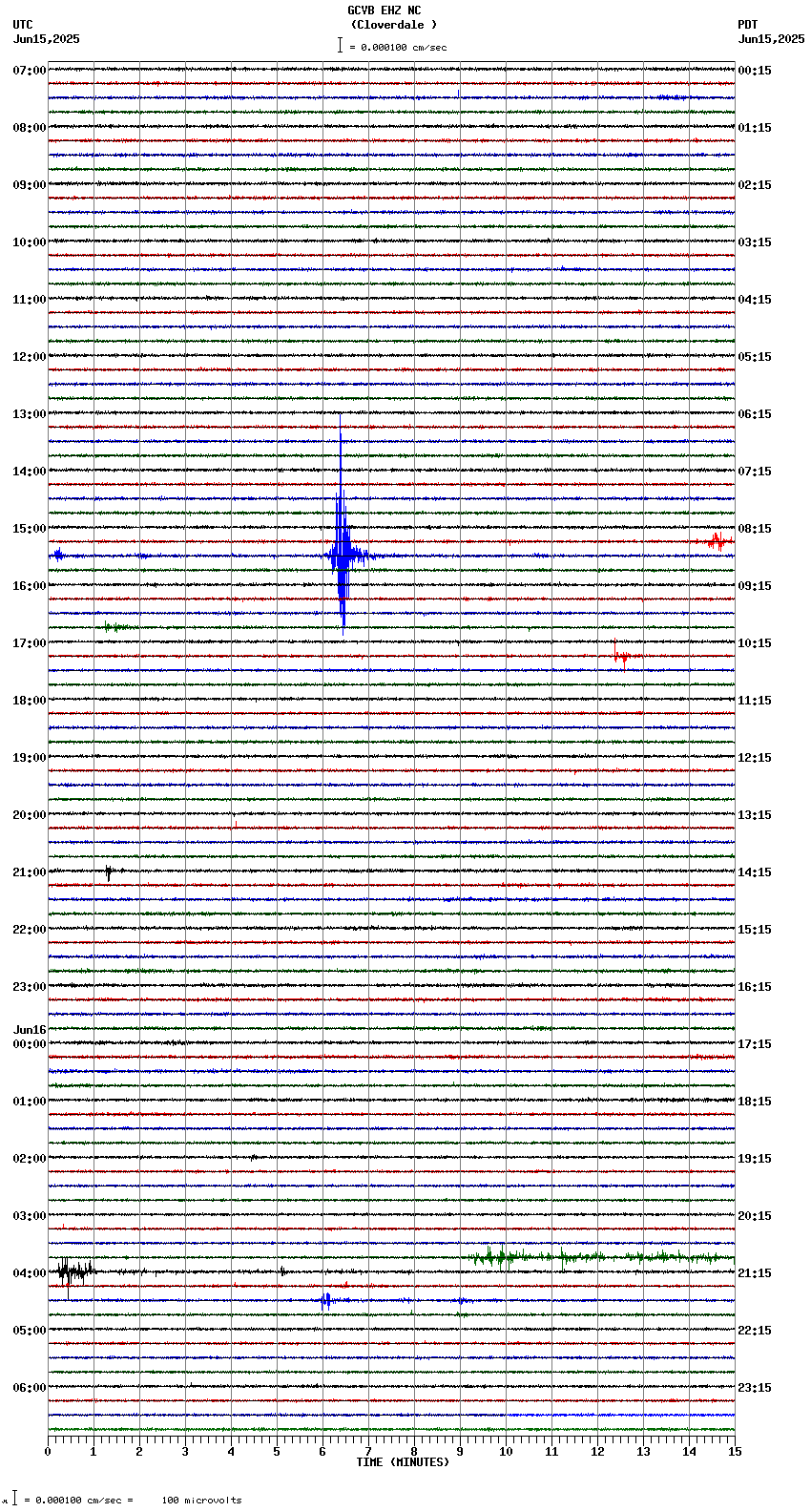The image size is (811, 1512).
Task: Click the Jun15,2025 date under UTC
Action: coord(47,39)
